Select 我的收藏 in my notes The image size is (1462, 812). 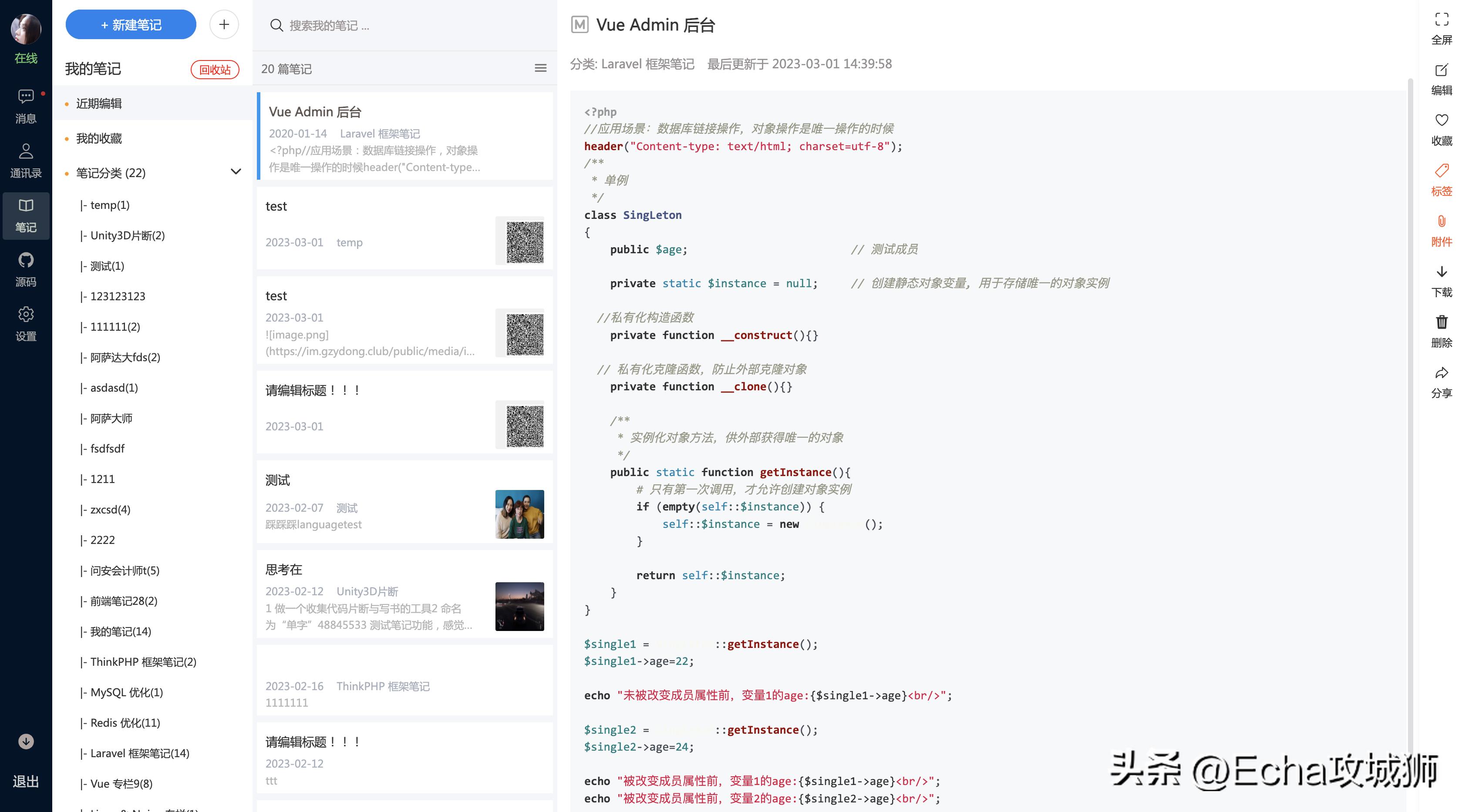coord(99,138)
